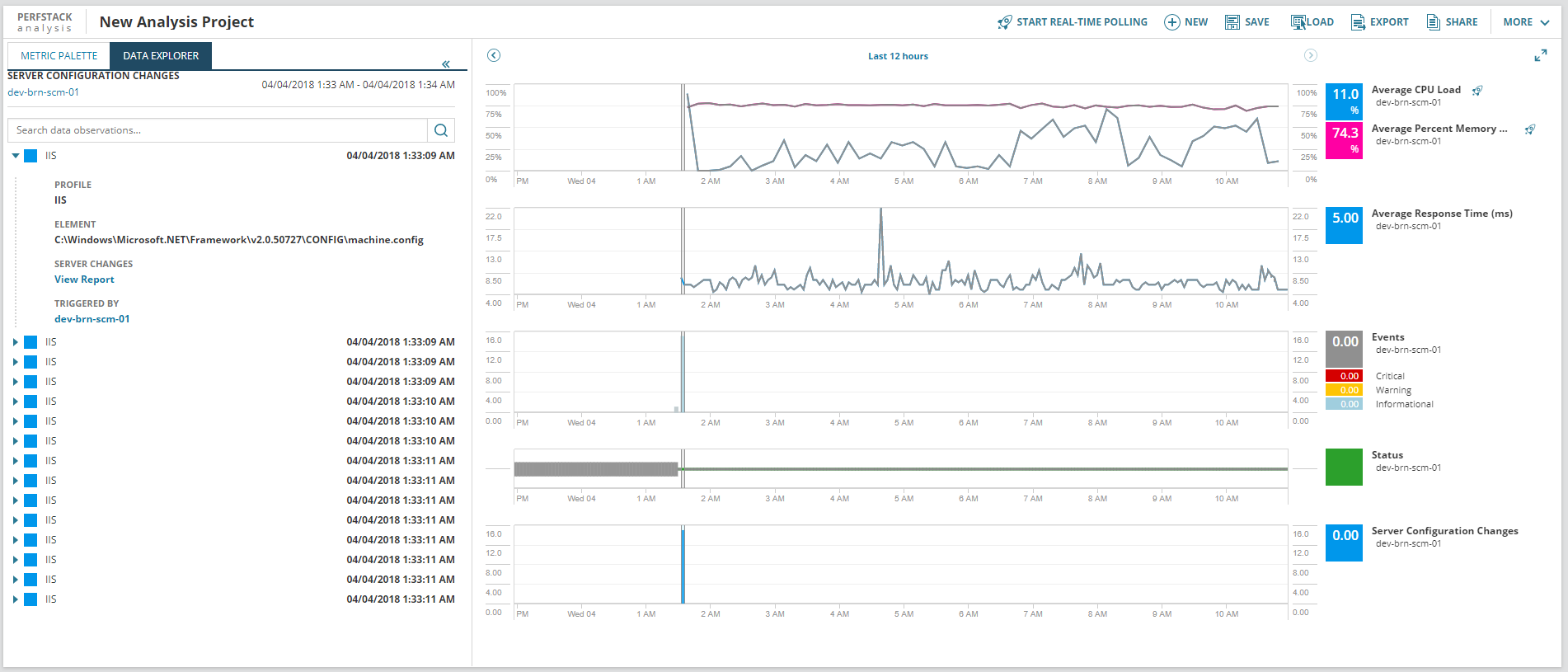This screenshot has width=1568, height=672.
Task: Click dev-brn-scm-01 link under Triggered By
Action: 92,319
